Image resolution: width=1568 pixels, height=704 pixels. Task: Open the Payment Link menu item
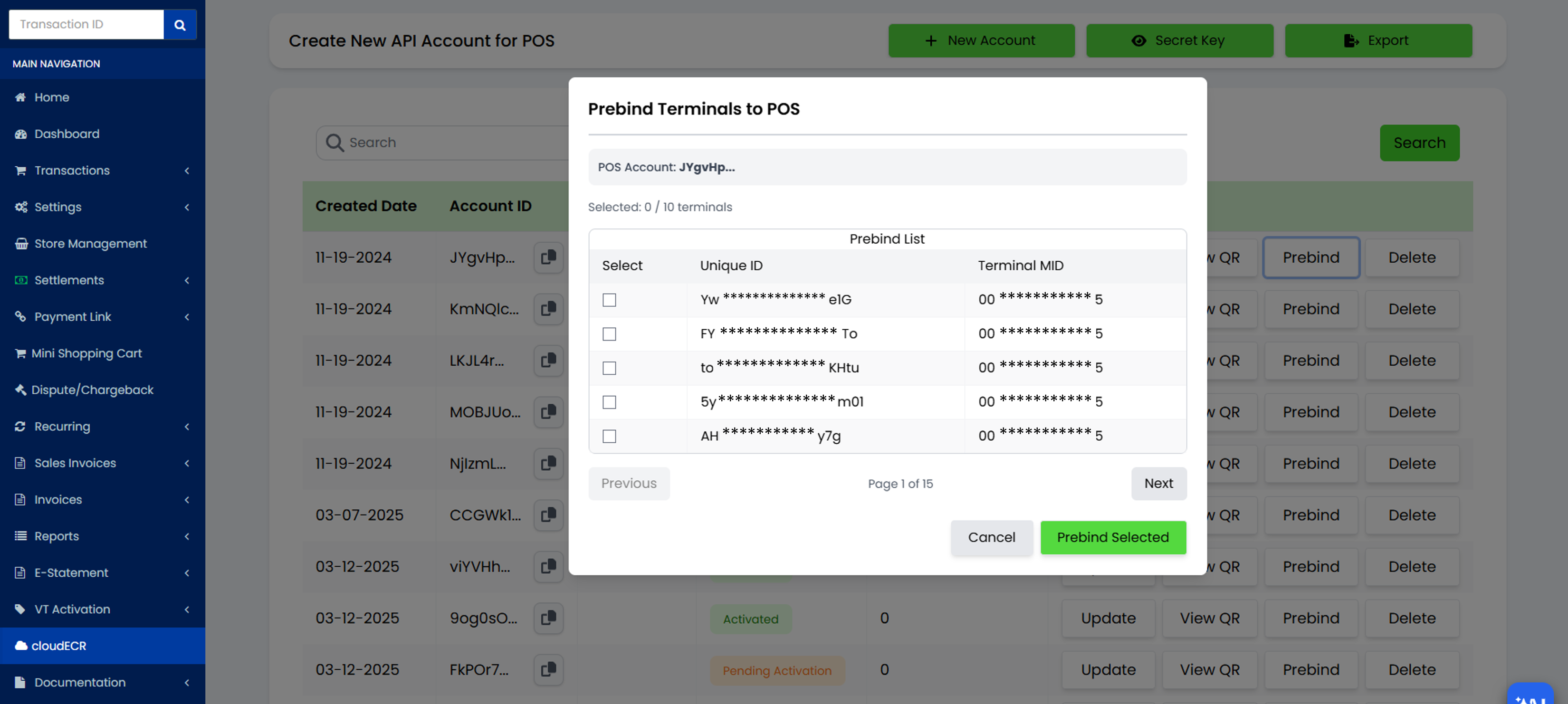(72, 316)
